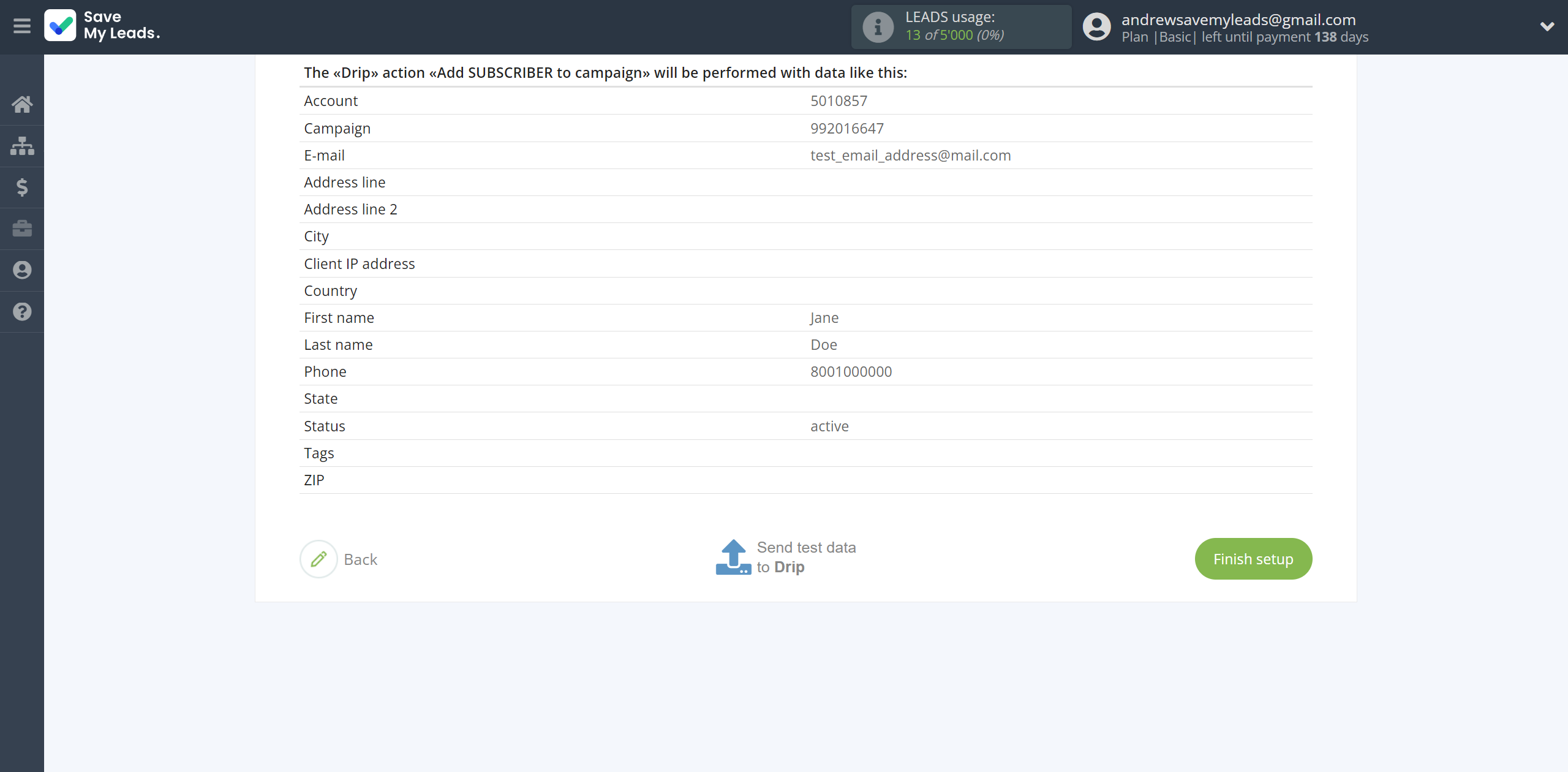This screenshot has height=772, width=1568.
Task: Click the Finish setup button
Action: coord(1253,559)
